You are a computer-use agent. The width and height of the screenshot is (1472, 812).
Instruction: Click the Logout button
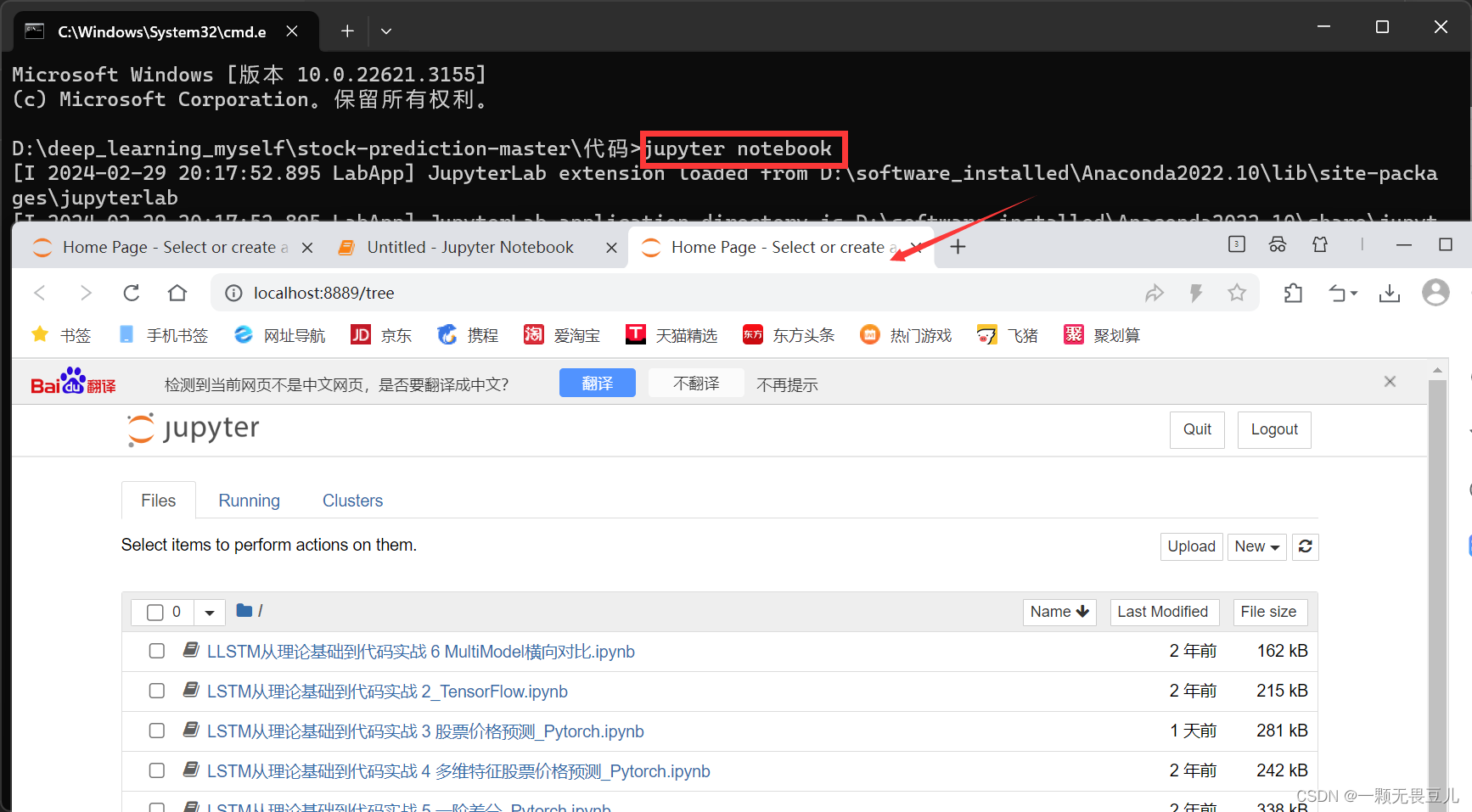pos(1273,429)
